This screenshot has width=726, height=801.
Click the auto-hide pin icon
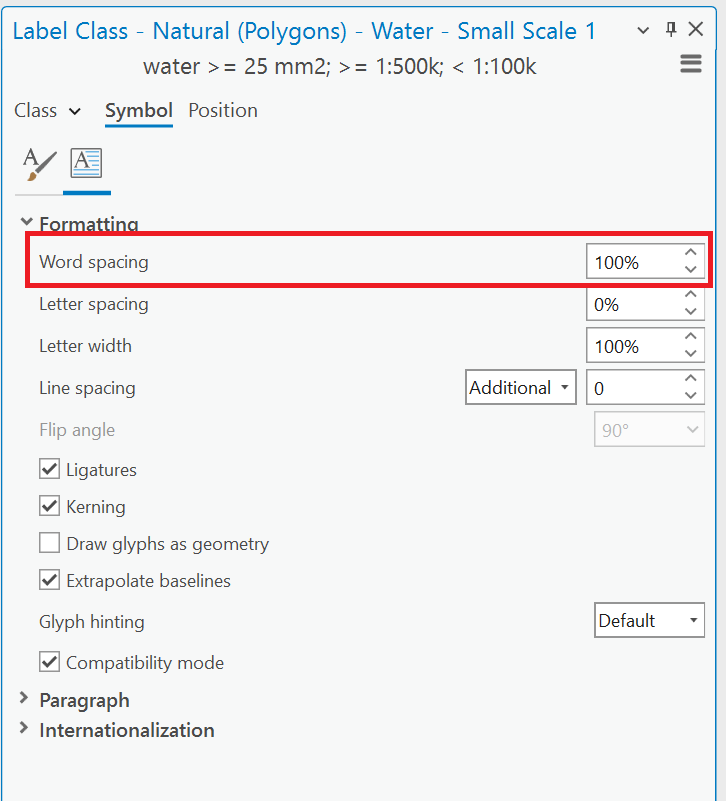coord(670,29)
